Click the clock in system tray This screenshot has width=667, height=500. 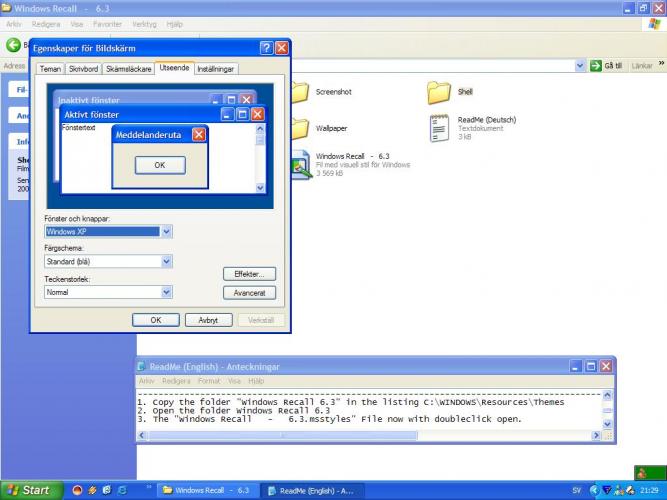[649, 491]
